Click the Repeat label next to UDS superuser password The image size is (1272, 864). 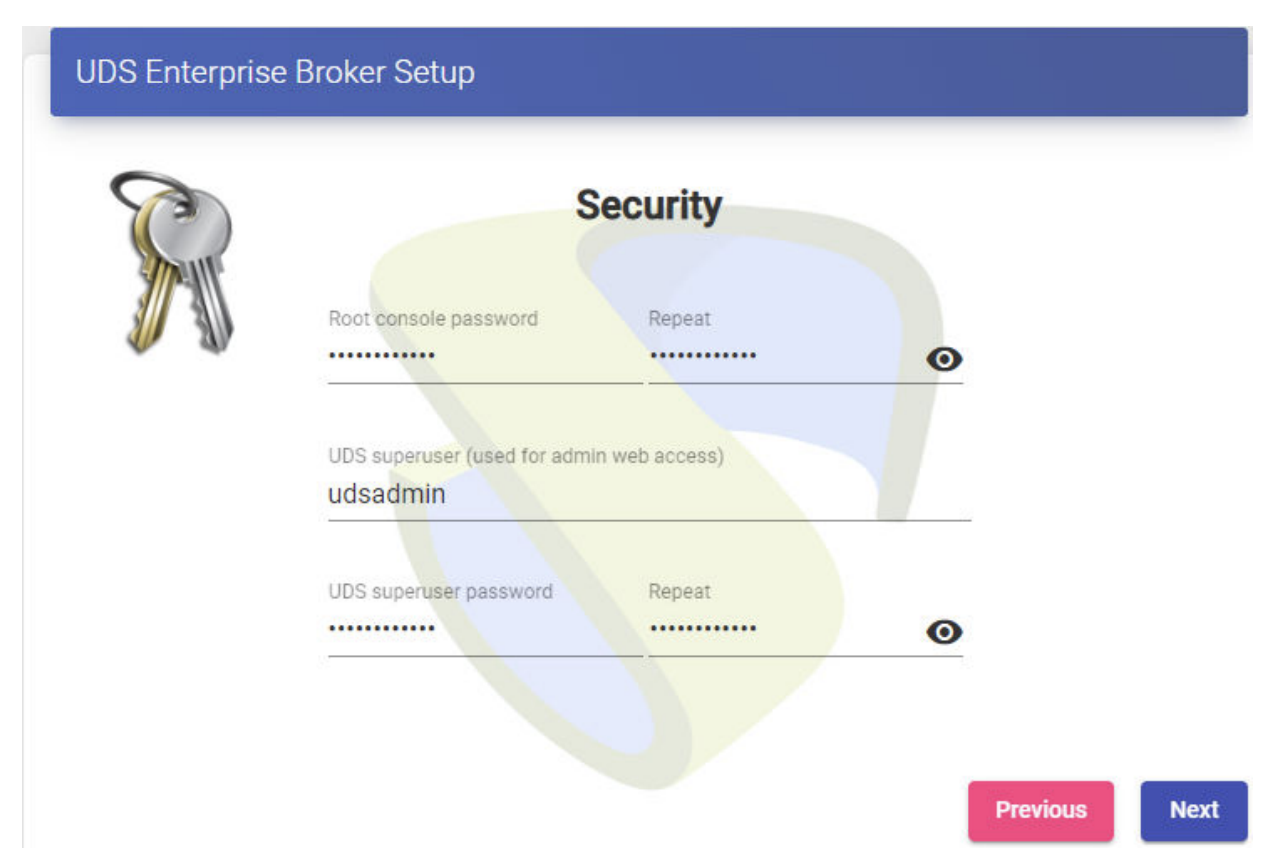tap(679, 591)
